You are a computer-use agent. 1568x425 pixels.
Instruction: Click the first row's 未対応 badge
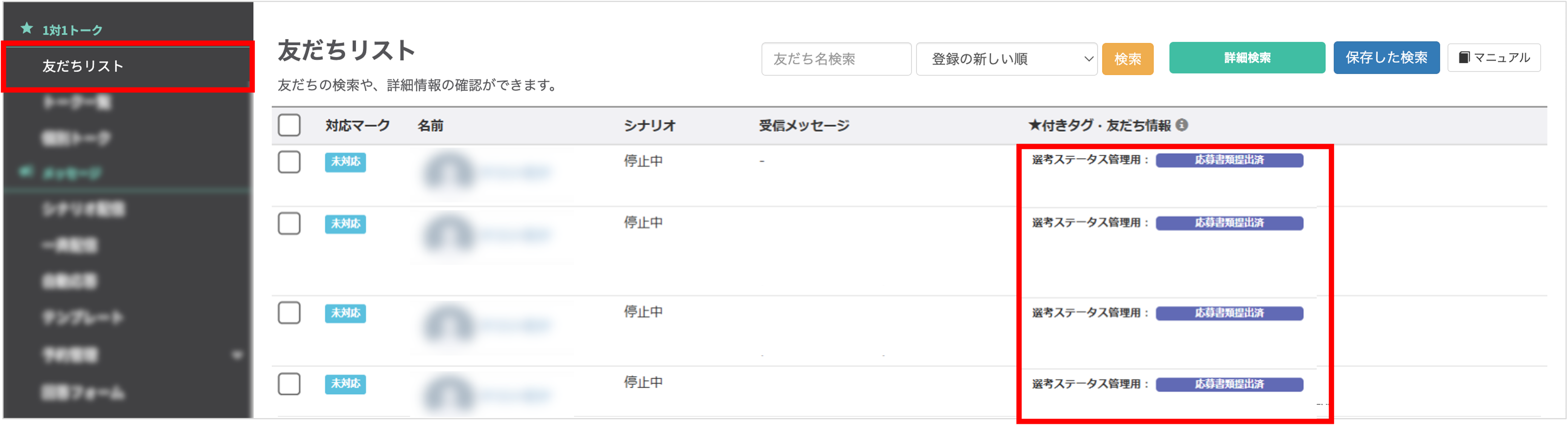click(345, 162)
